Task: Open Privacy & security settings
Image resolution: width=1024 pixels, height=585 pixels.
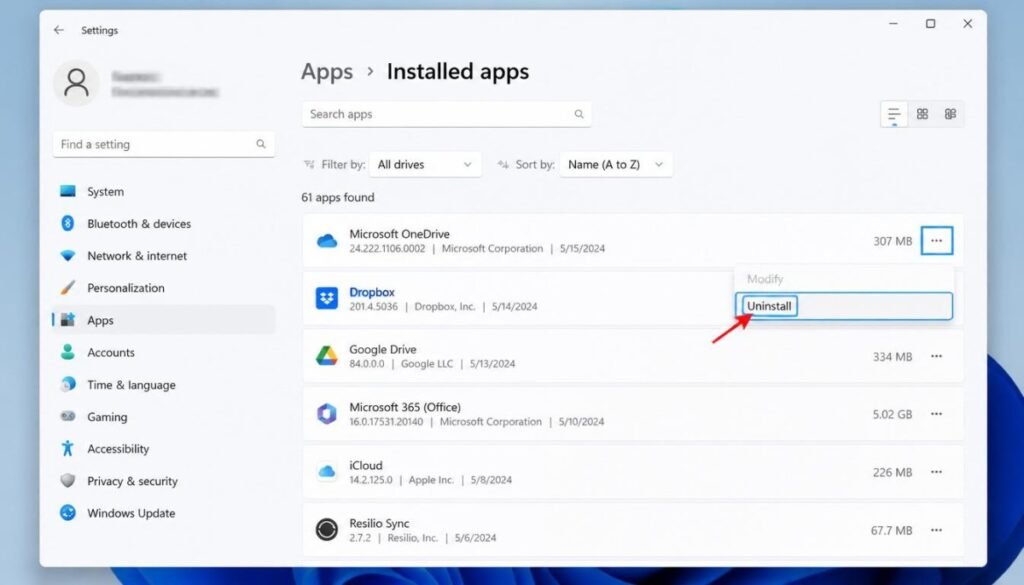Action: pos(163,481)
